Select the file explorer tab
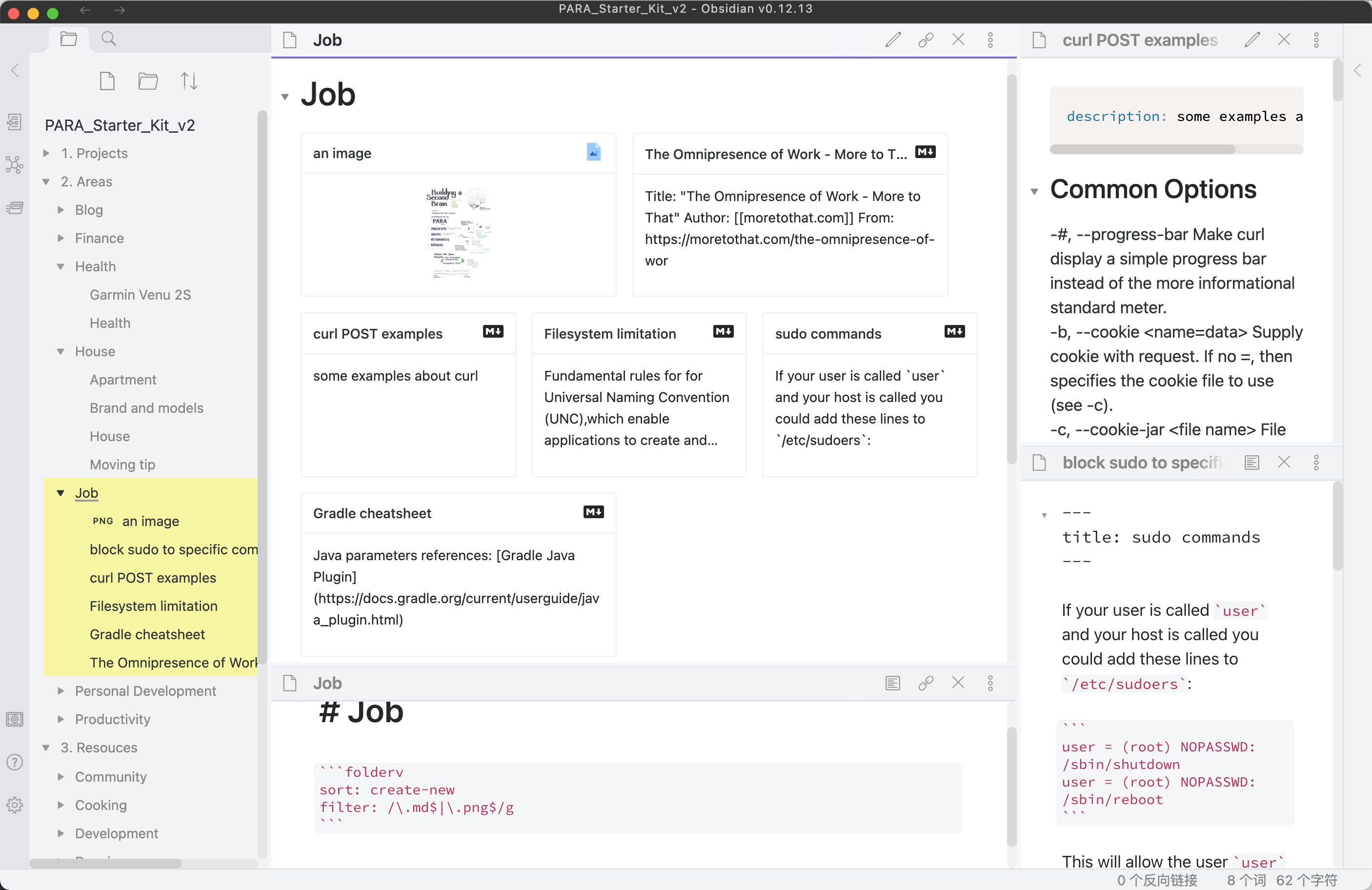Image resolution: width=1372 pixels, height=890 pixels. pos(69,39)
